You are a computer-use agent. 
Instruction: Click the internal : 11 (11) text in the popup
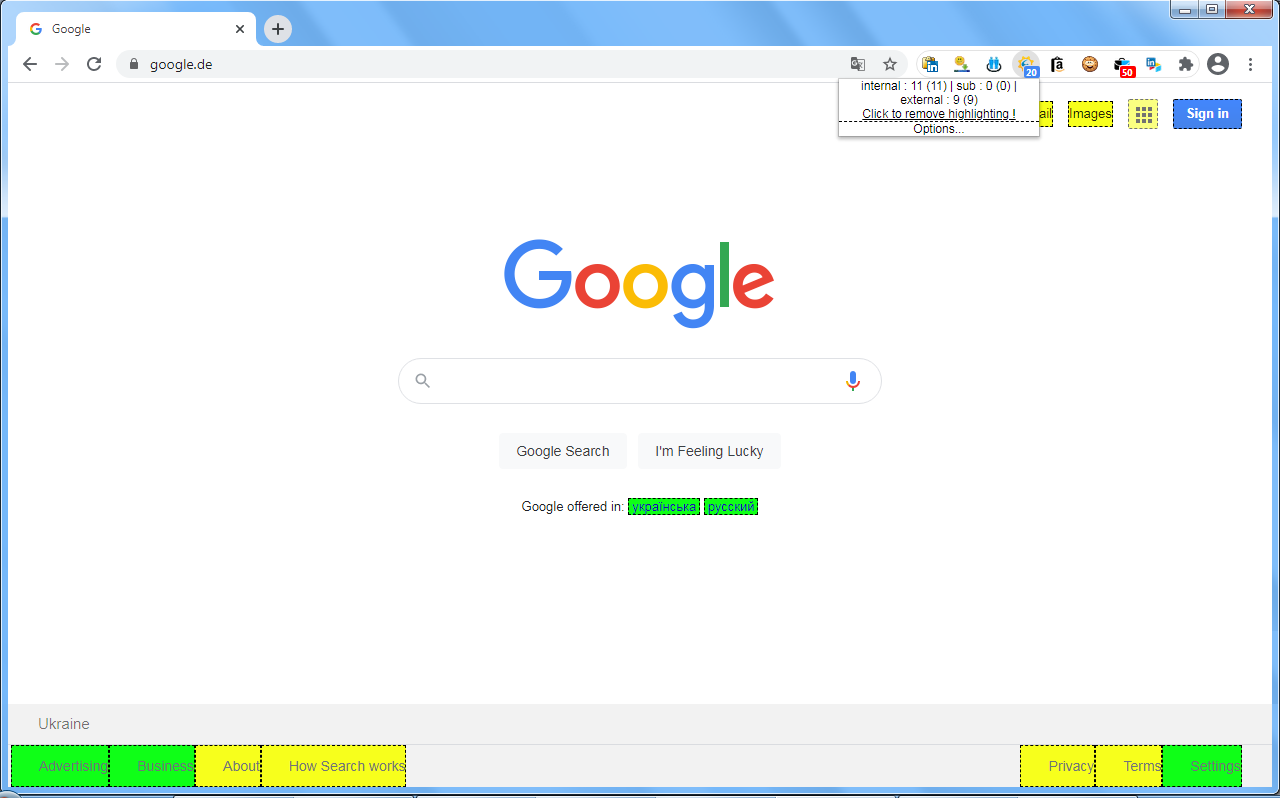point(904,86)
